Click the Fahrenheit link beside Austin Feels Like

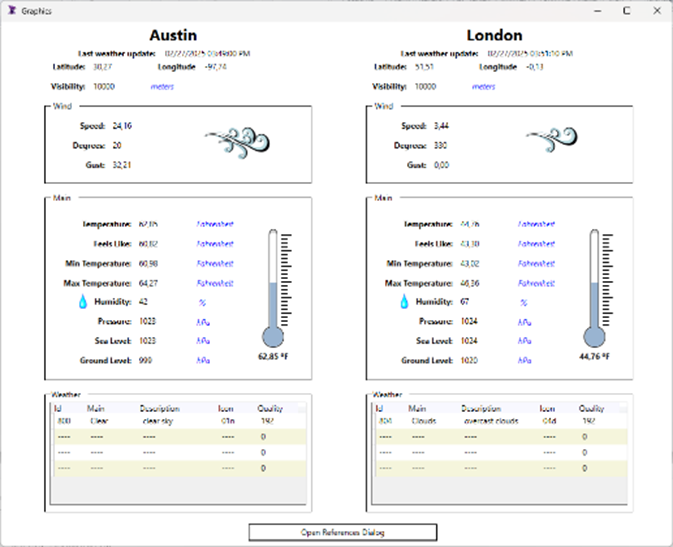[x=214, y=244]
